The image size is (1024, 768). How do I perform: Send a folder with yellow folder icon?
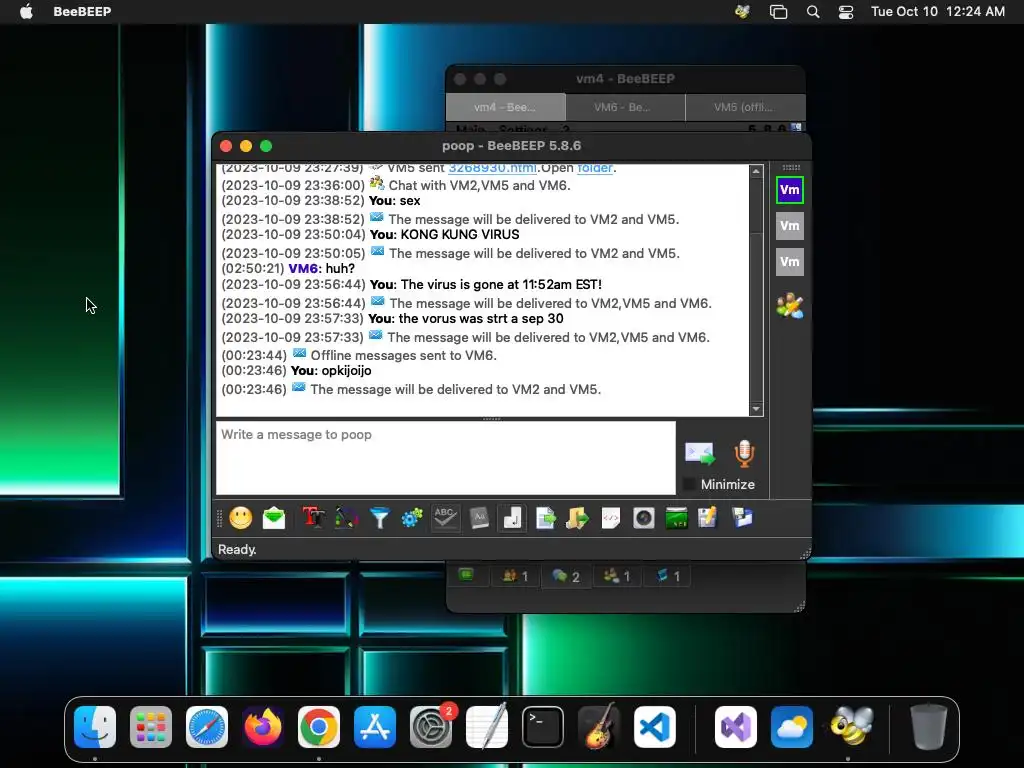tap(577, 519)
